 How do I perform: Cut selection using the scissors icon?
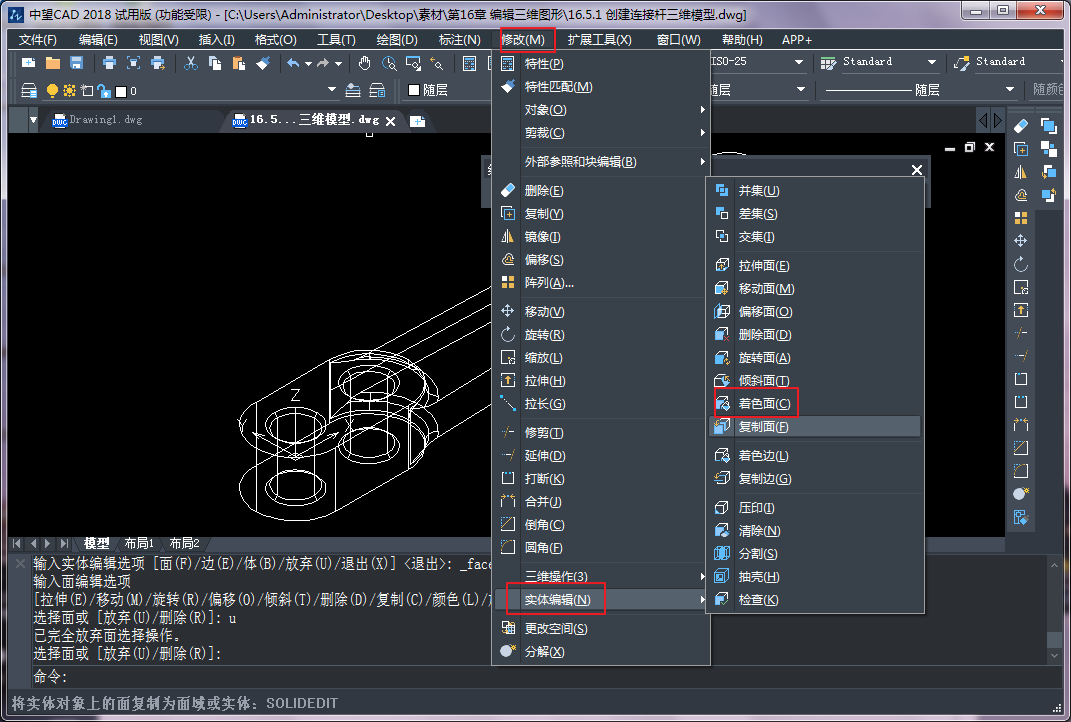pyautogui.click(x=188, y=63)
